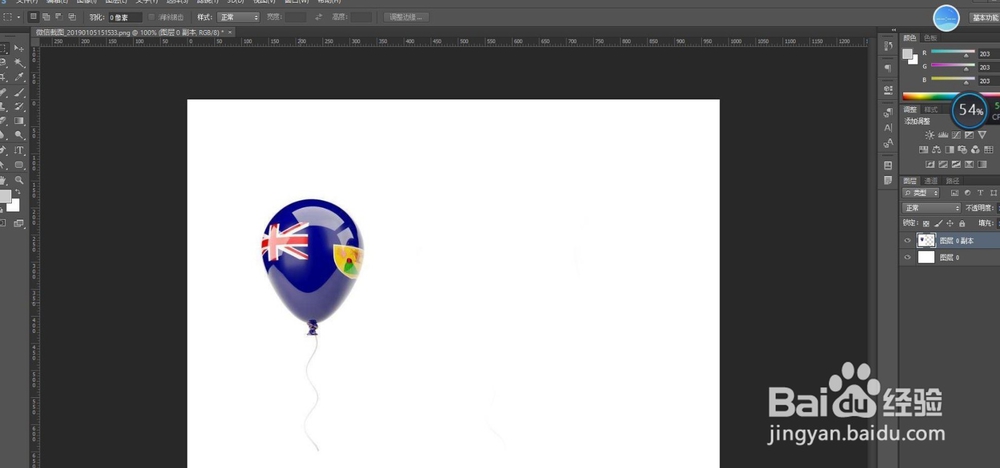This screenshot has width=1000, height=468.
Task: Add a Vibrance adjustment
Action: tap(982, 135)
